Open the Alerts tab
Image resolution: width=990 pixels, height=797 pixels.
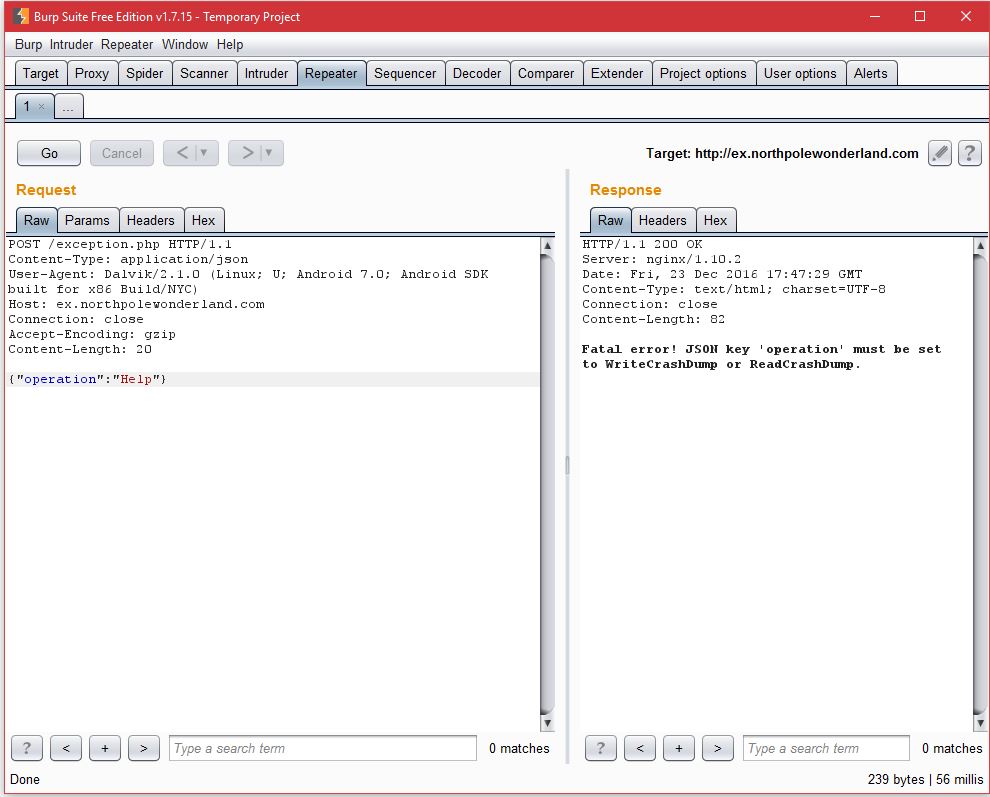coord(871,73)
